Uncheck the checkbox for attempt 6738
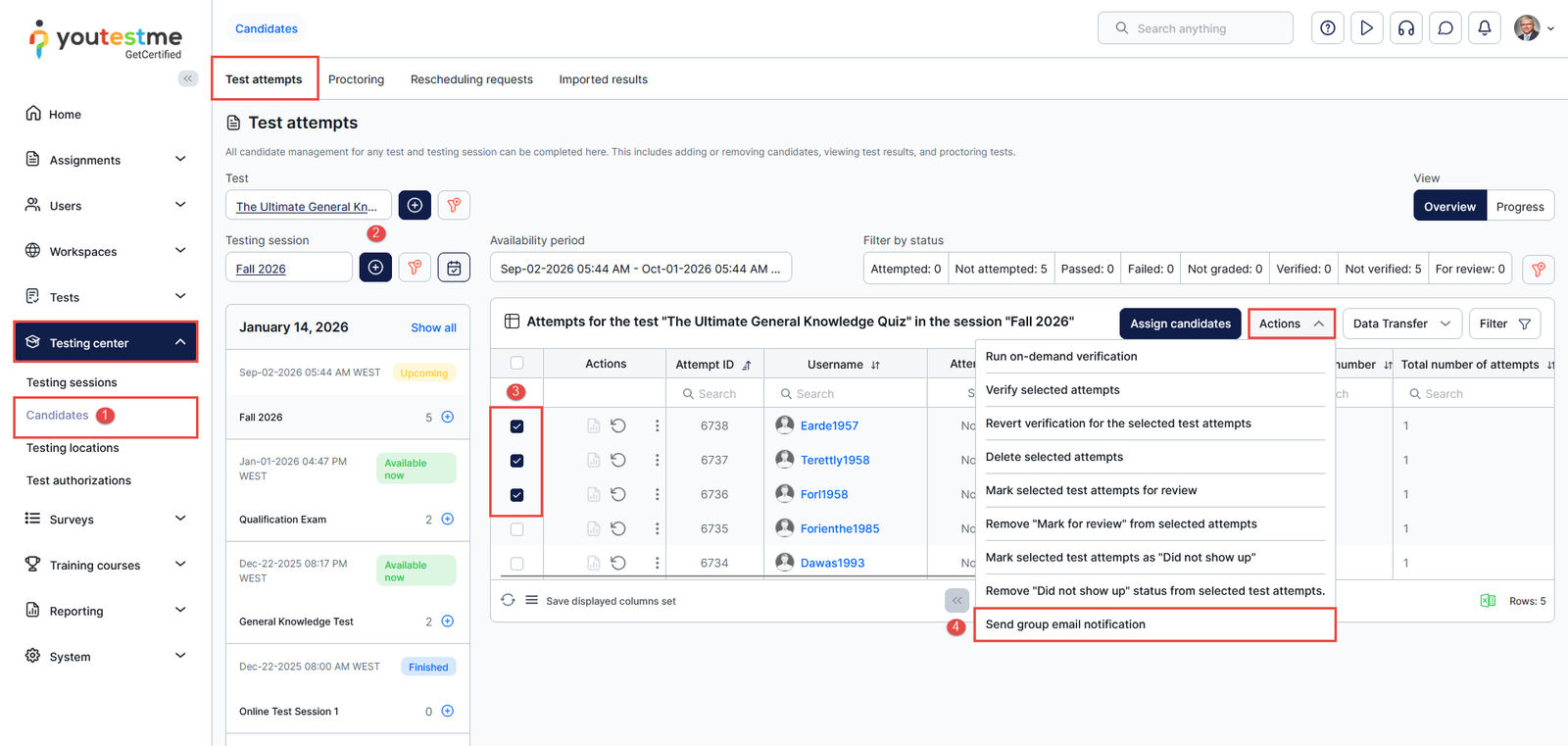 coord(517,426)
